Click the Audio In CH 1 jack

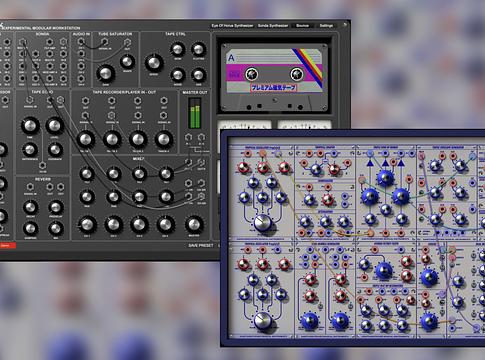point(81,42)
